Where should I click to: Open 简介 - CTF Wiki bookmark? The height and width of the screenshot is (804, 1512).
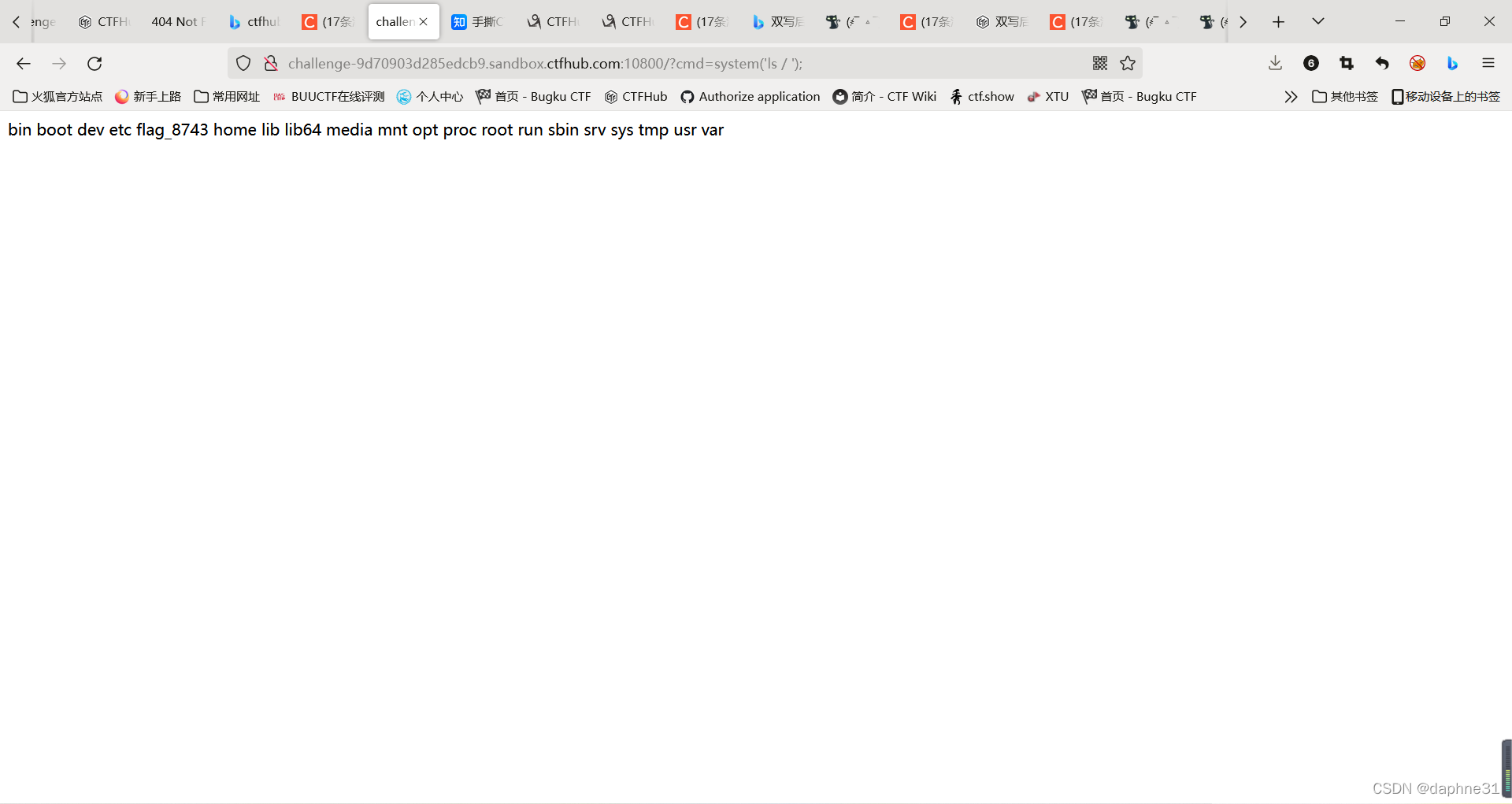coord(885,97)
